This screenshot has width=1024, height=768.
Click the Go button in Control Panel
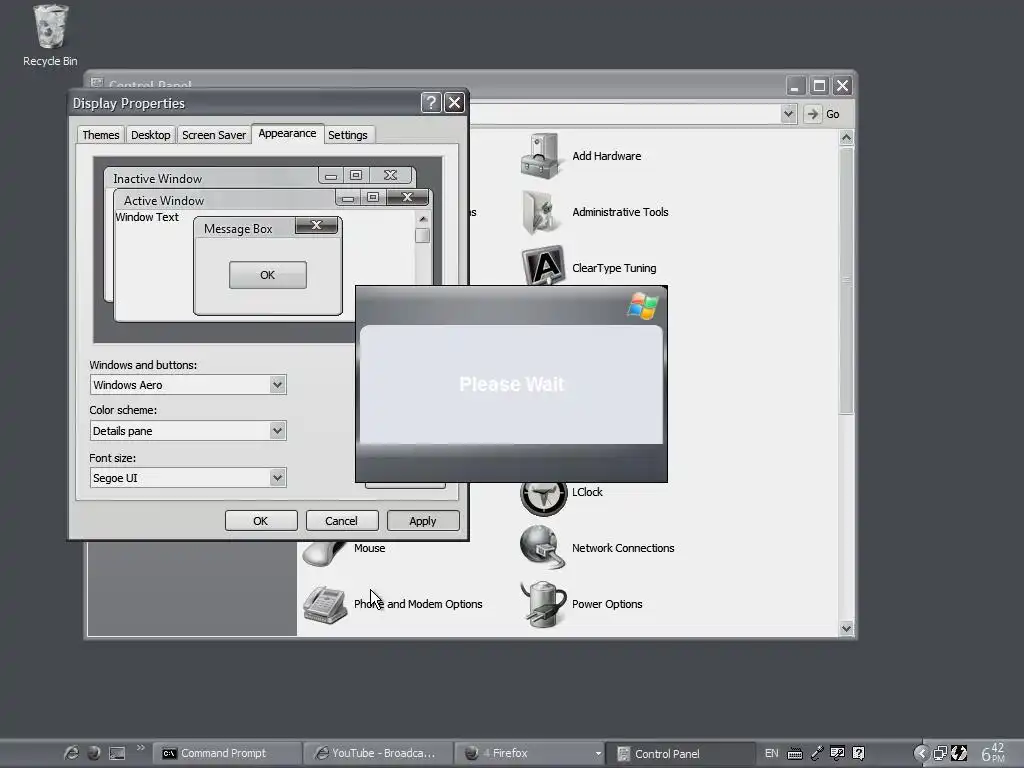coord(822,114)
